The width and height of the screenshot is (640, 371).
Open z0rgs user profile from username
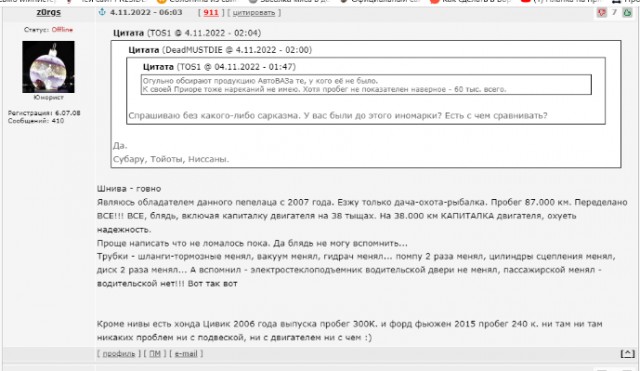pyautogui.click(x=49, y=12)
